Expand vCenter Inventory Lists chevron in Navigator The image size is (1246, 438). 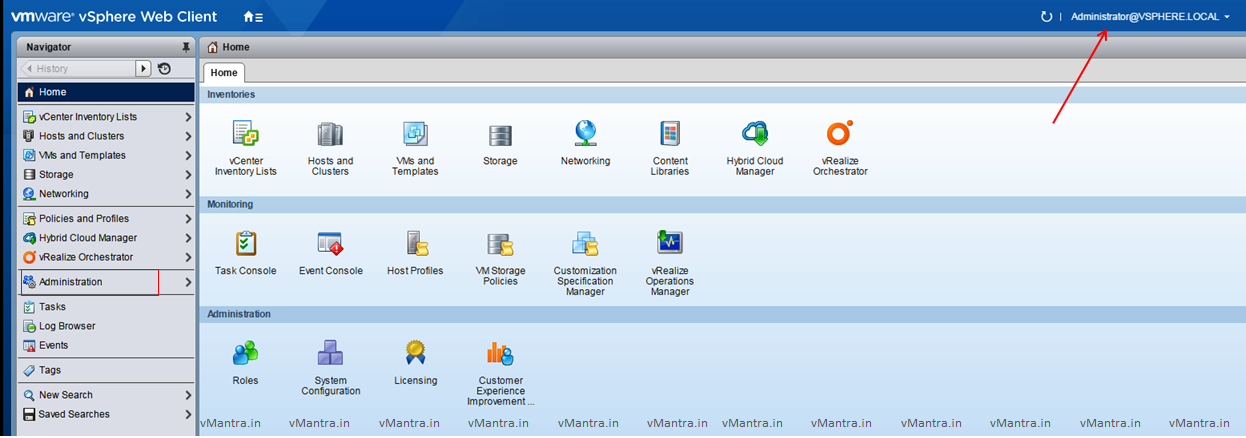click(x=188, y=117)
